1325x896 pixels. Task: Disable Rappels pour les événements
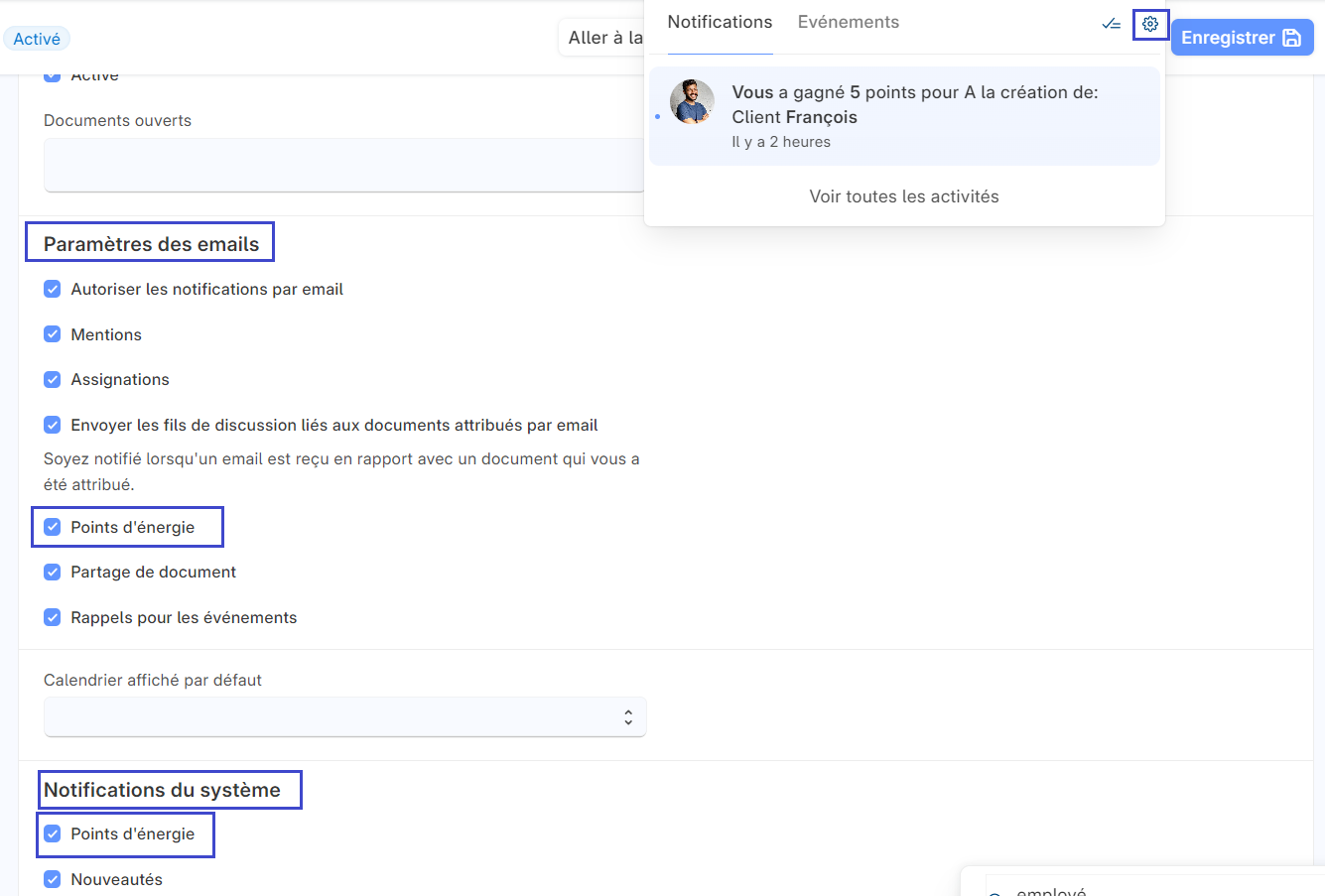point(52,617)
